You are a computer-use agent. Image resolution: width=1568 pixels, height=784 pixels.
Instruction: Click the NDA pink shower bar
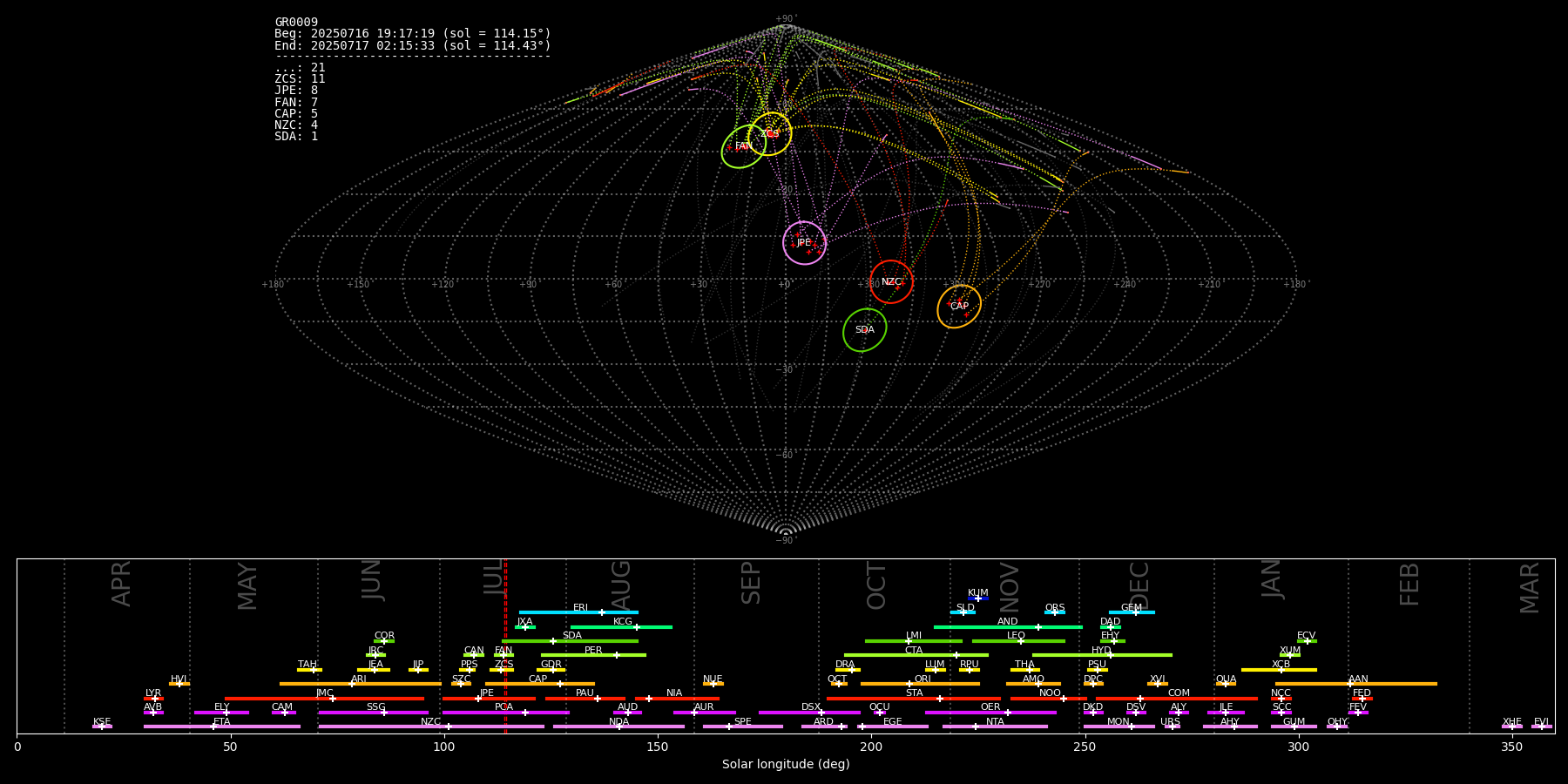coord(618,727)
